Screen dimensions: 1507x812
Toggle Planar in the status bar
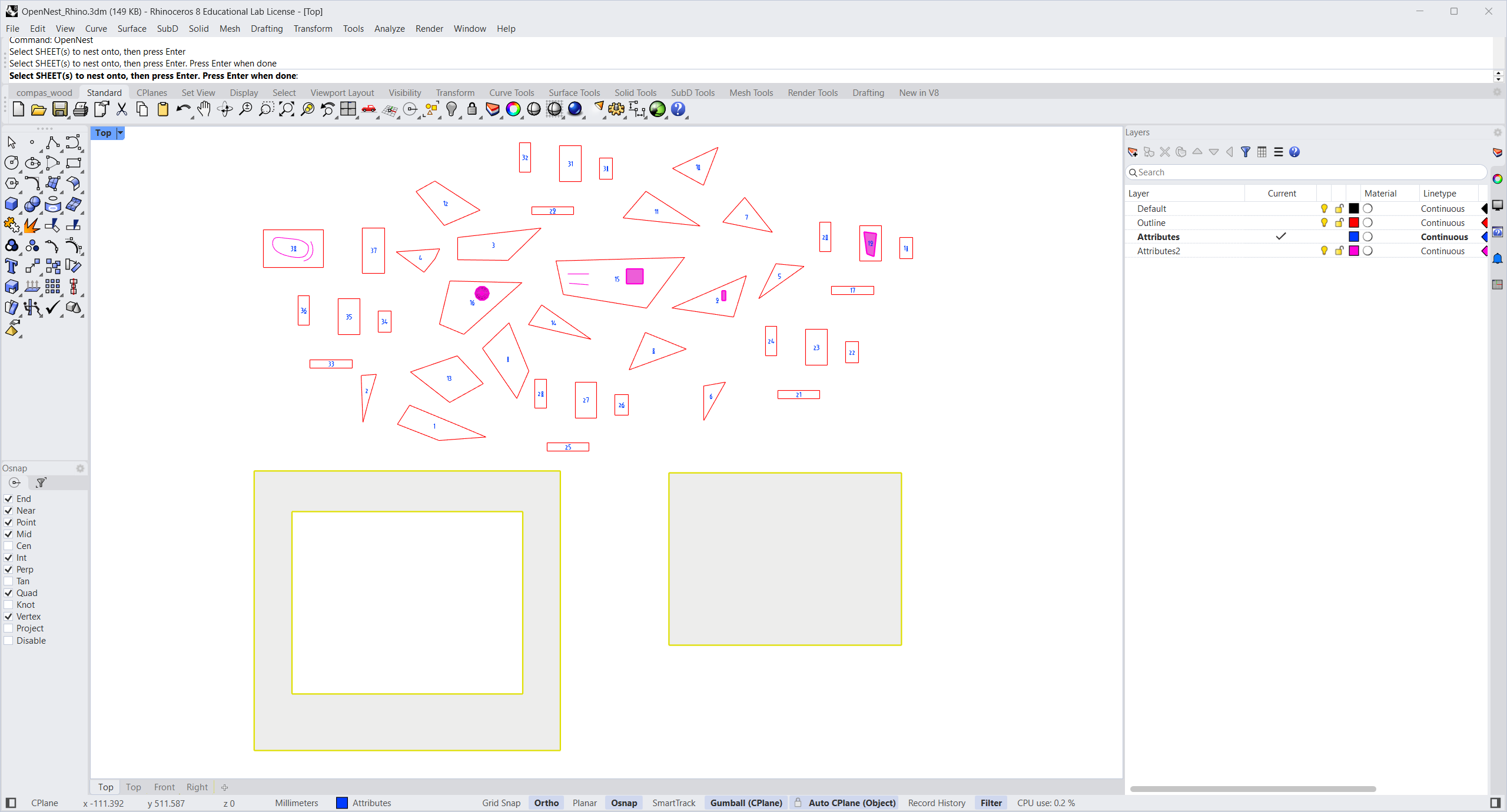[x=585, y=803]
